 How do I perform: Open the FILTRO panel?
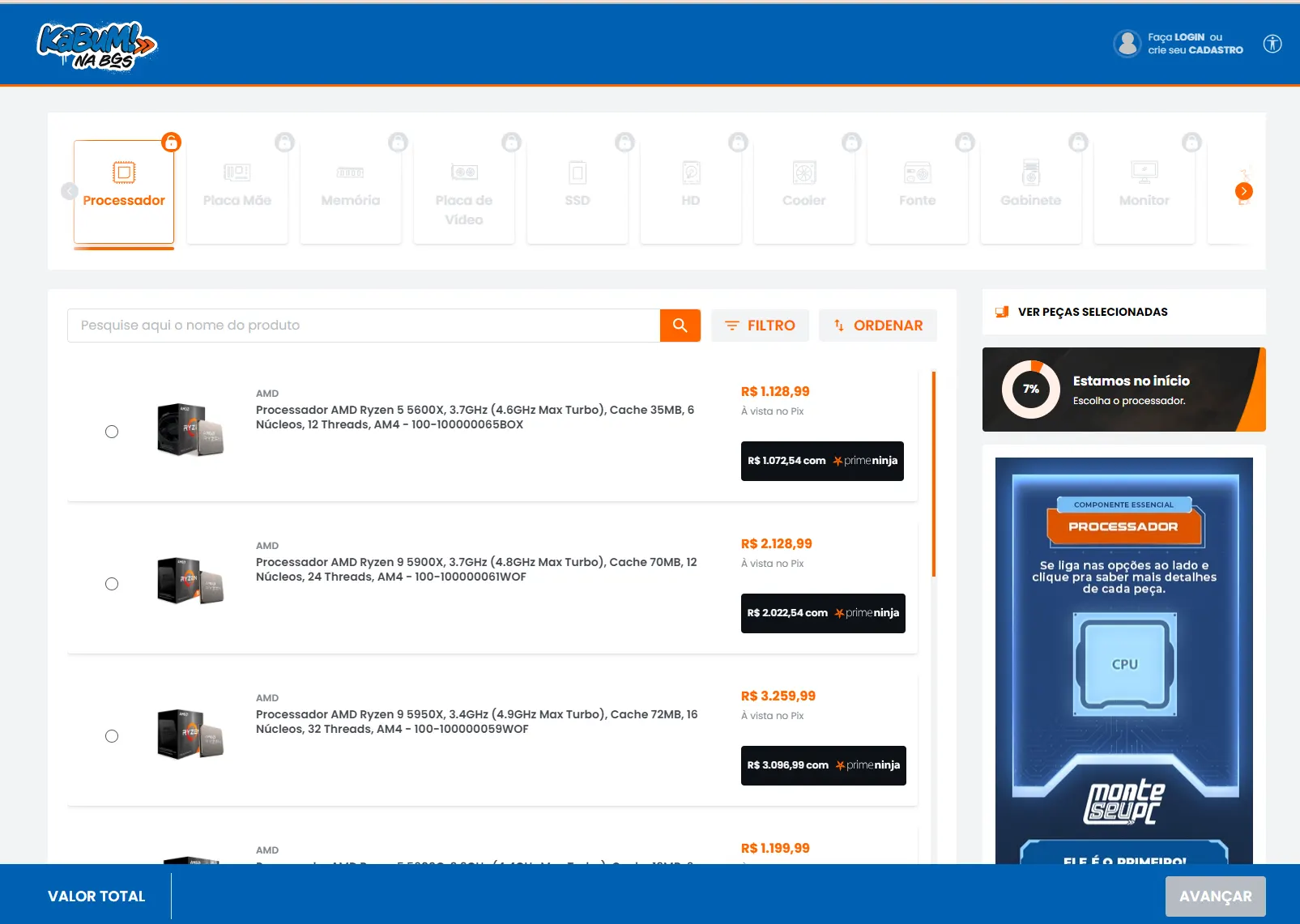tap(760, 325)
